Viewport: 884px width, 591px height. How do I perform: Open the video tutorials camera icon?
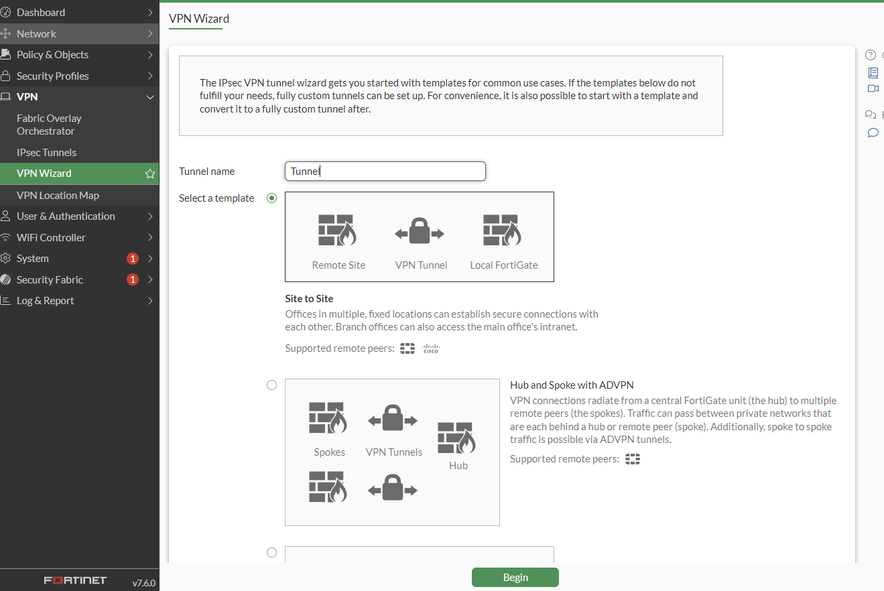[873, 89]
